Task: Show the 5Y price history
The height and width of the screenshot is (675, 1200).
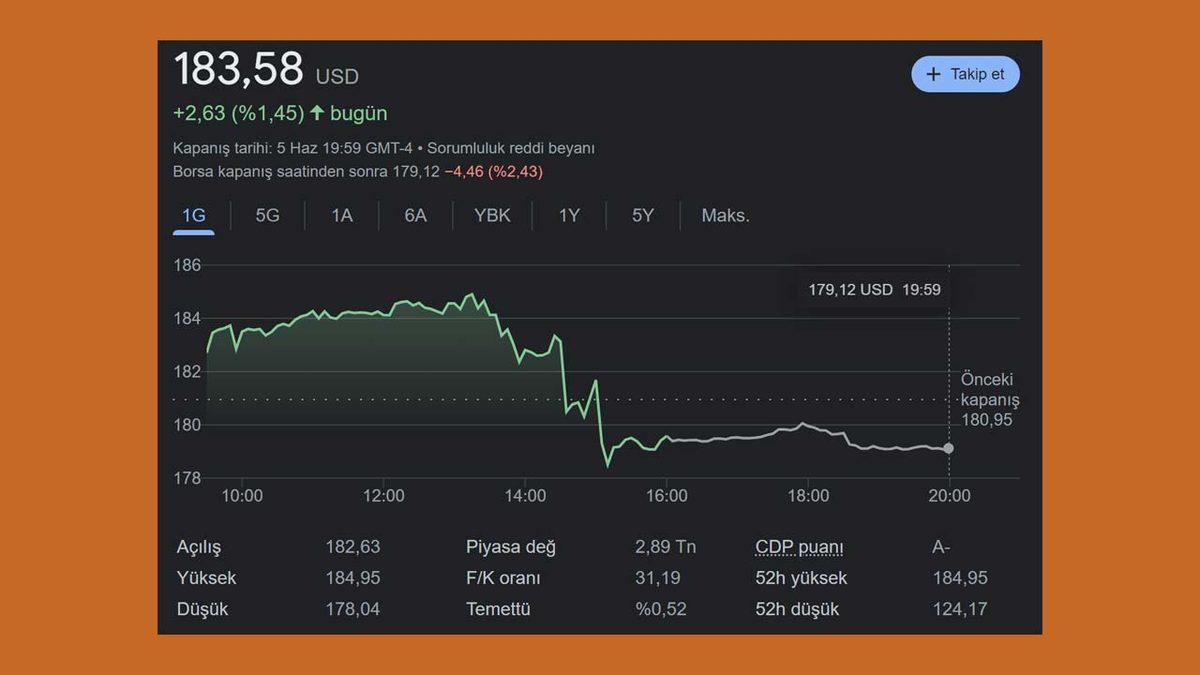Action: click(x=643, y=215)
